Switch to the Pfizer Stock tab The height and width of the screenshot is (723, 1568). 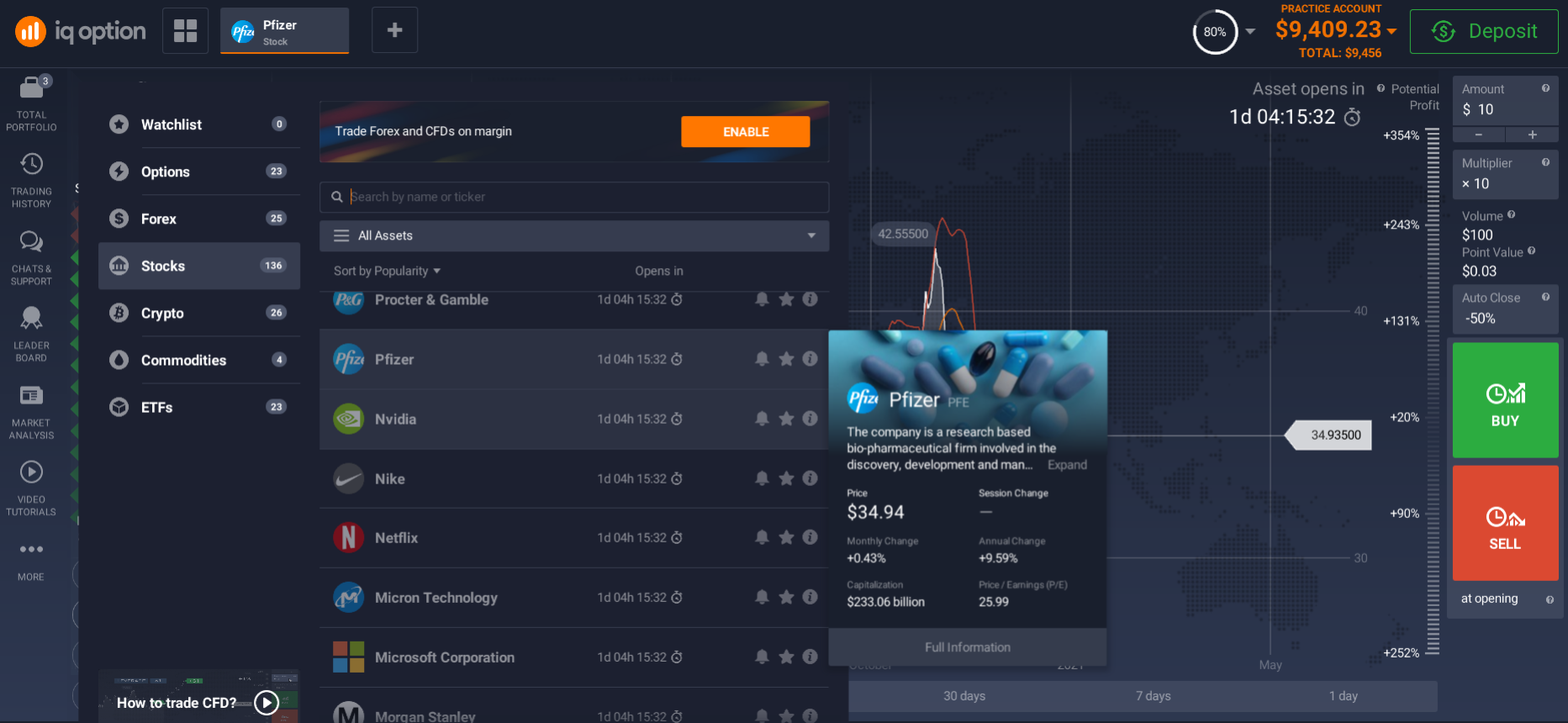click(284, 31)
